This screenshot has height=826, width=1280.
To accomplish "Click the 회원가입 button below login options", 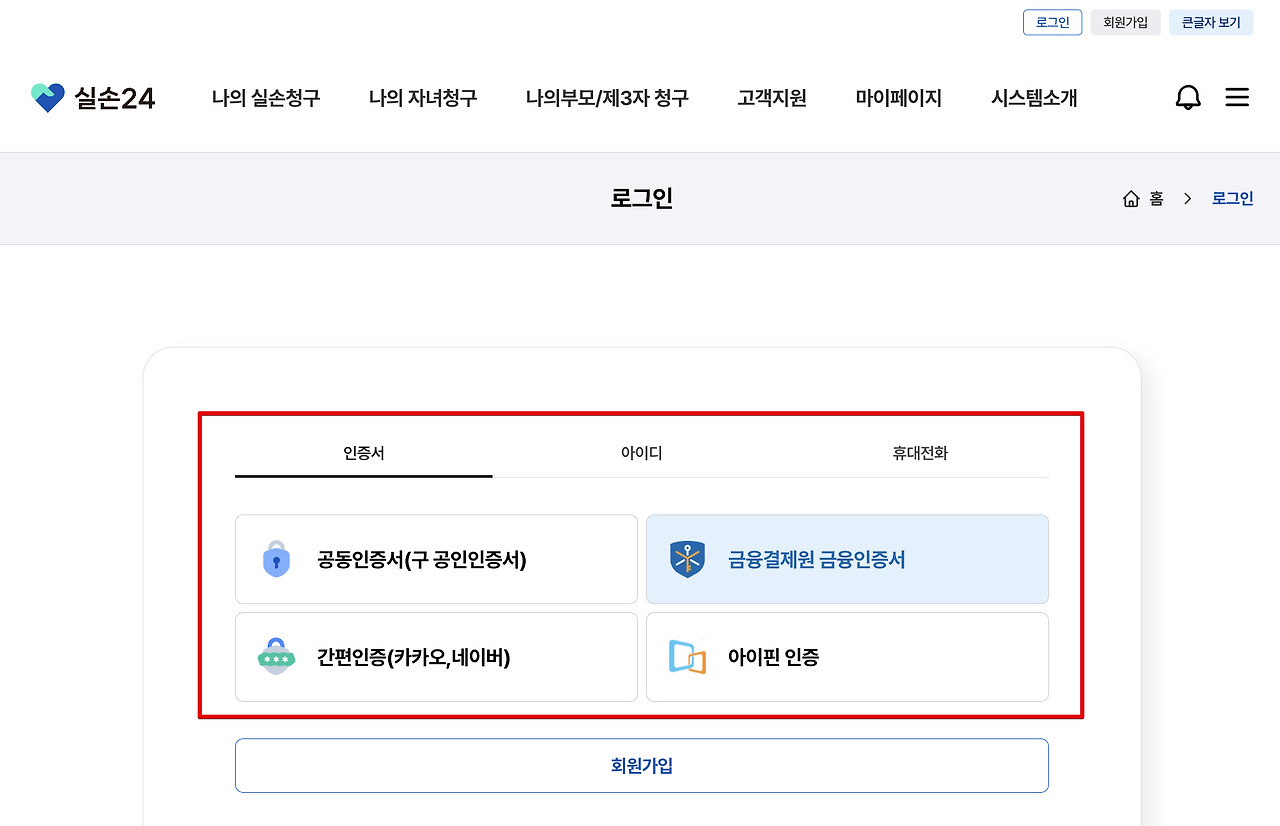I will (x=641, y=765).
